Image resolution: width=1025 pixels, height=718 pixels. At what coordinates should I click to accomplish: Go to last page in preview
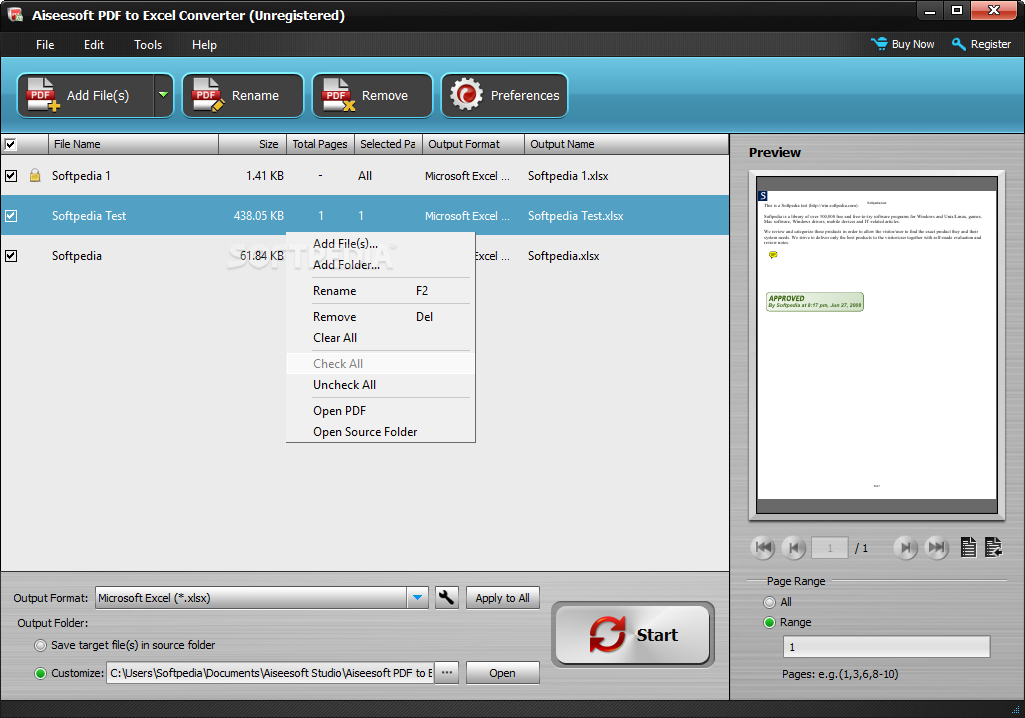coord(937,547)
